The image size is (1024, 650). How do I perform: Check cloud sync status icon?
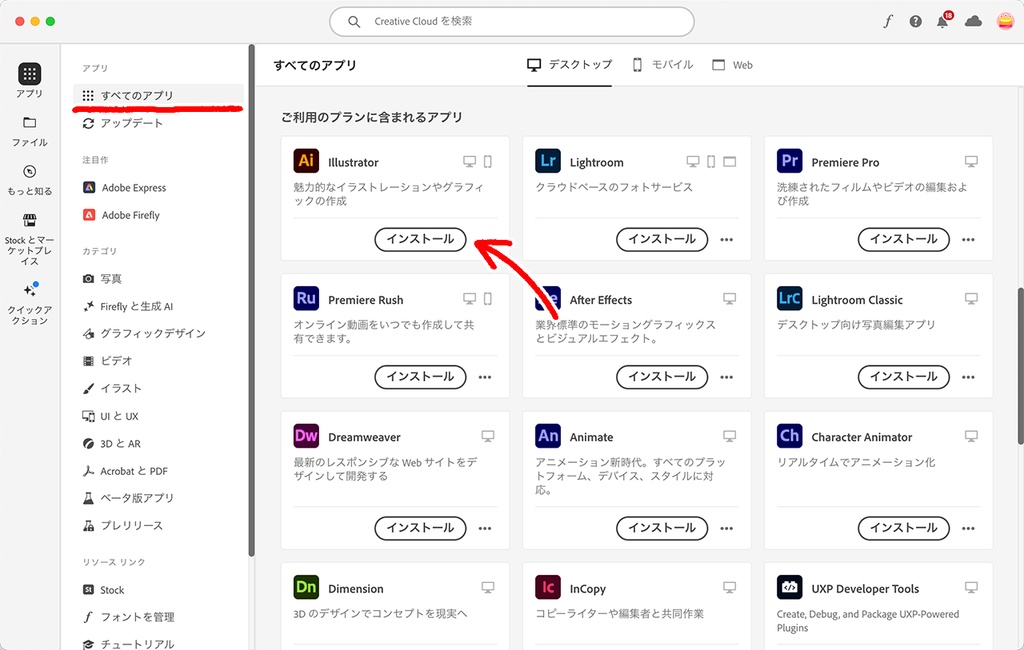[973, 22]
